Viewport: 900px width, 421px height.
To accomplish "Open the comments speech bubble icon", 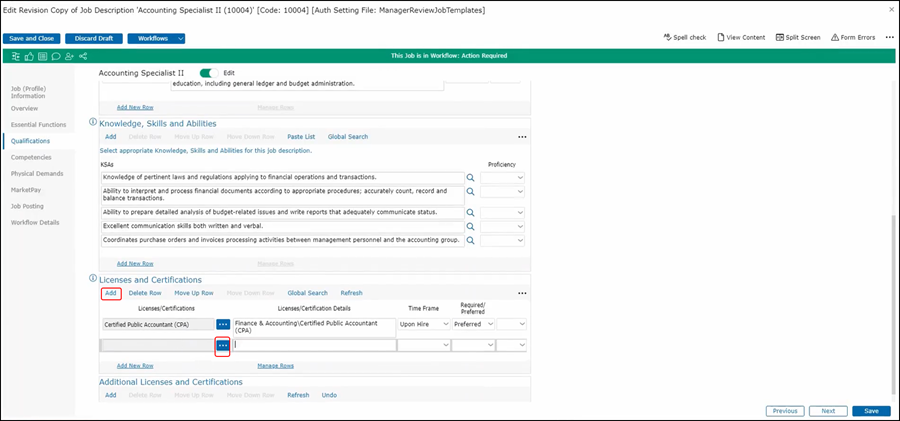I will pos(55,56).
